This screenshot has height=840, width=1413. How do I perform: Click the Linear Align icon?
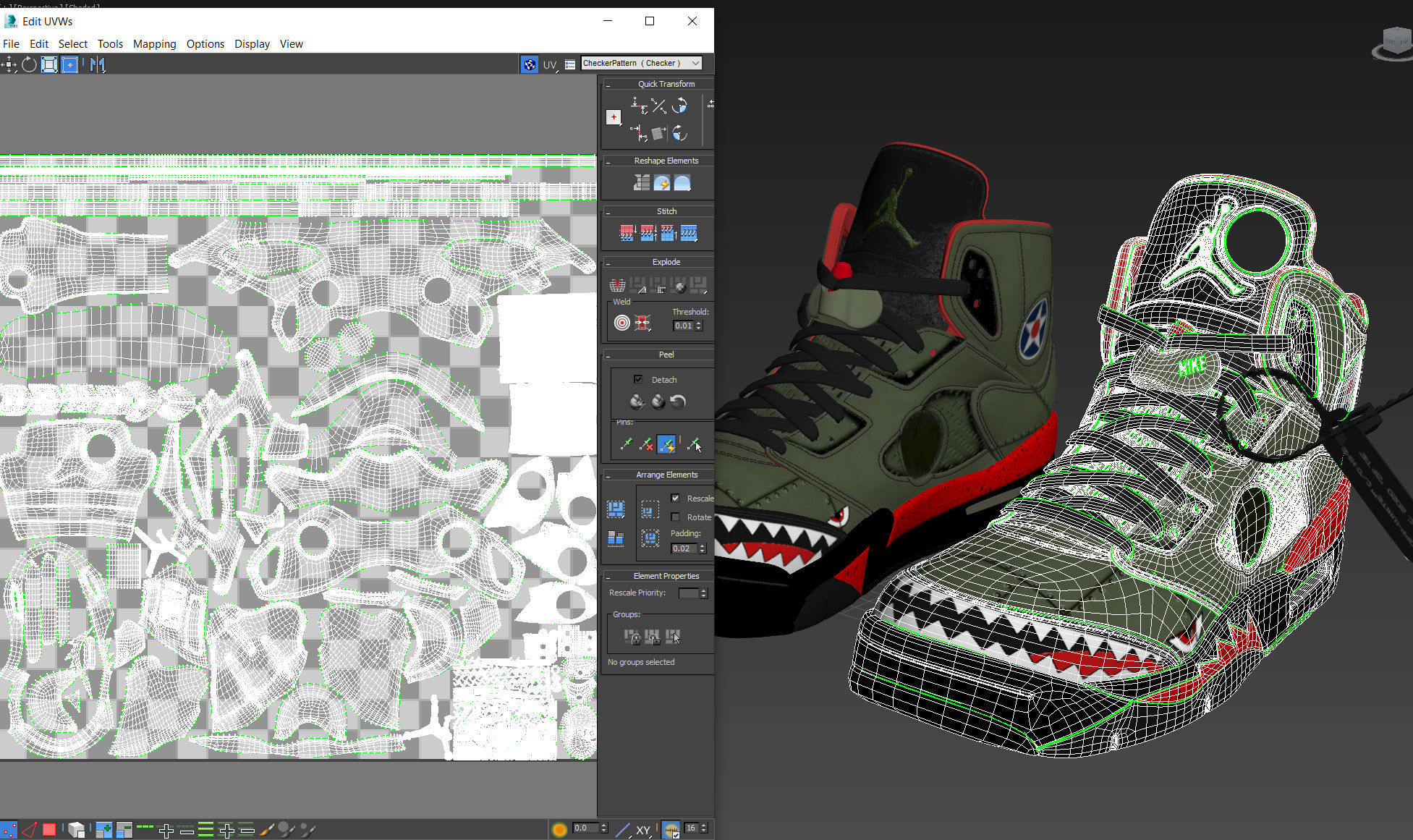point(658,106)
